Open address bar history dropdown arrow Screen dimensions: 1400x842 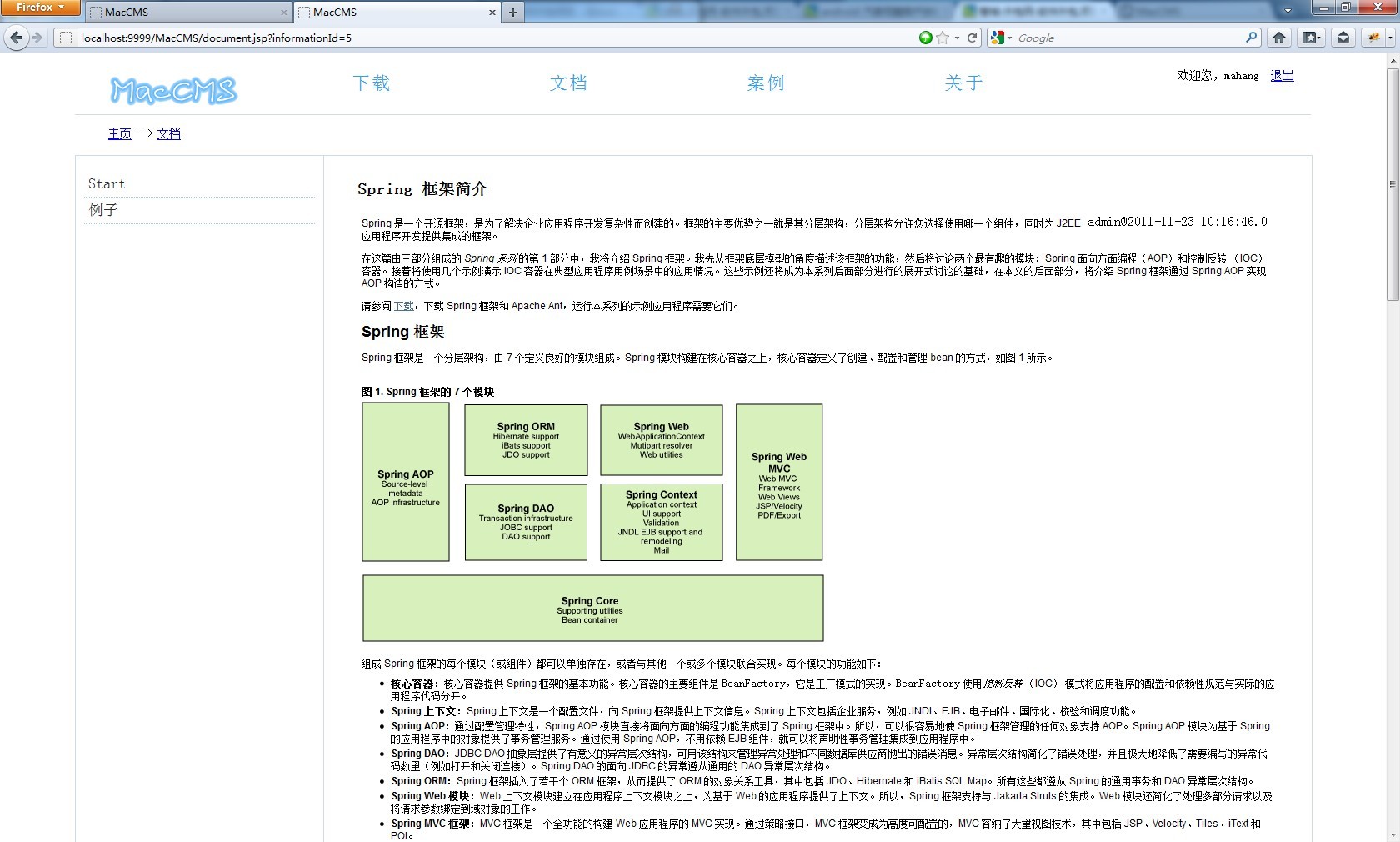(957, 38)
